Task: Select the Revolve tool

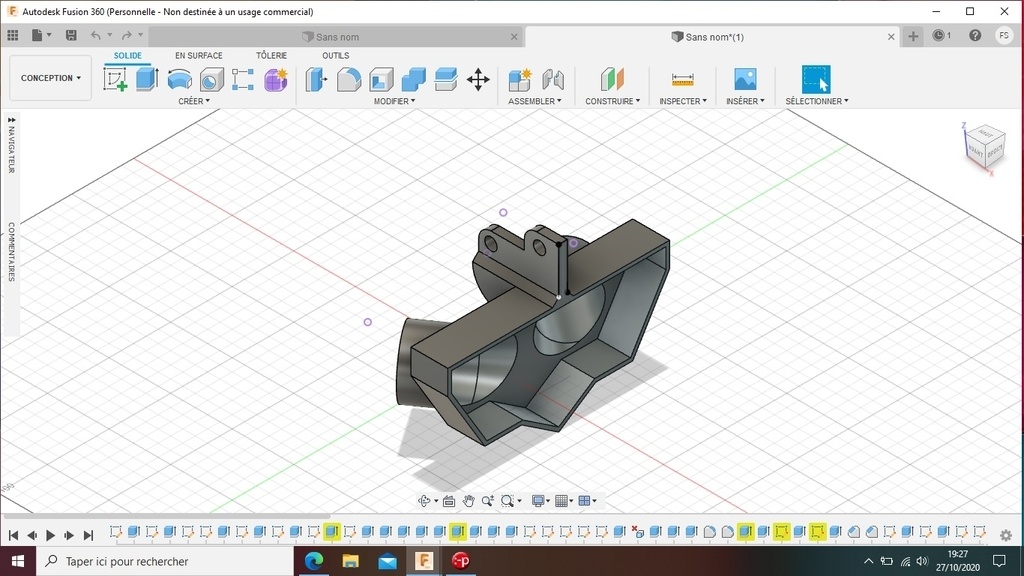Action: pyautogui.click(x=180, y=80)
